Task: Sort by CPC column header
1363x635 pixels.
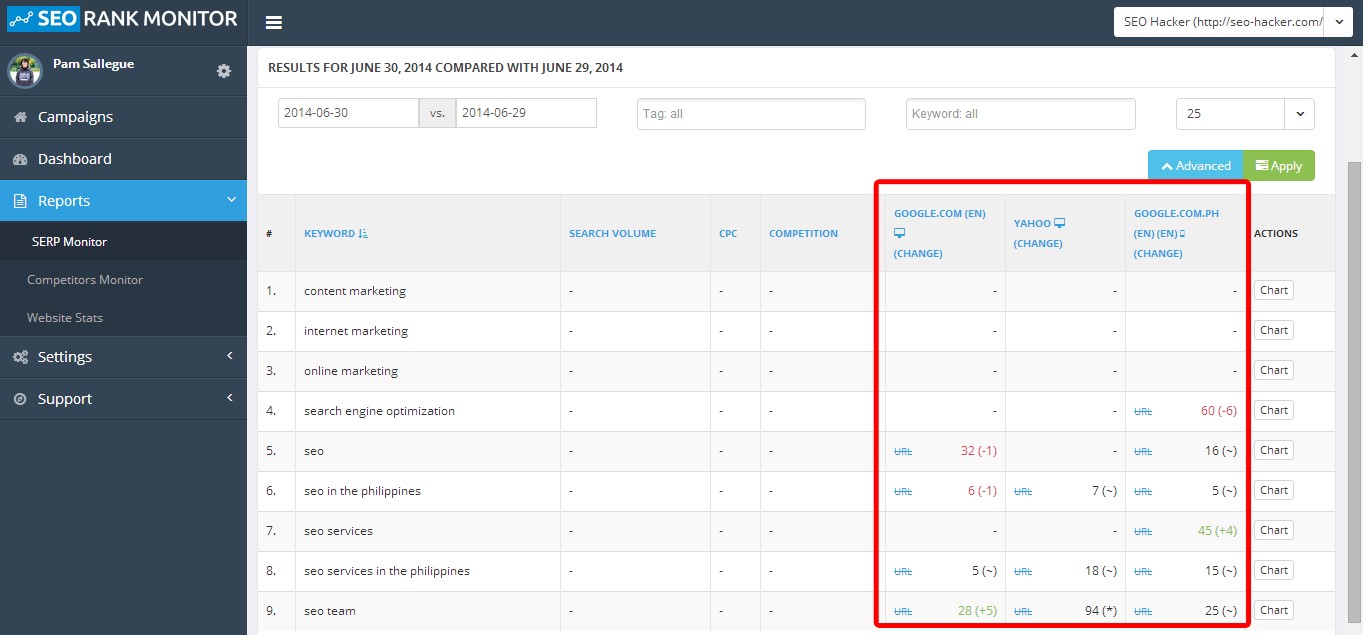Action: (728, 233)
